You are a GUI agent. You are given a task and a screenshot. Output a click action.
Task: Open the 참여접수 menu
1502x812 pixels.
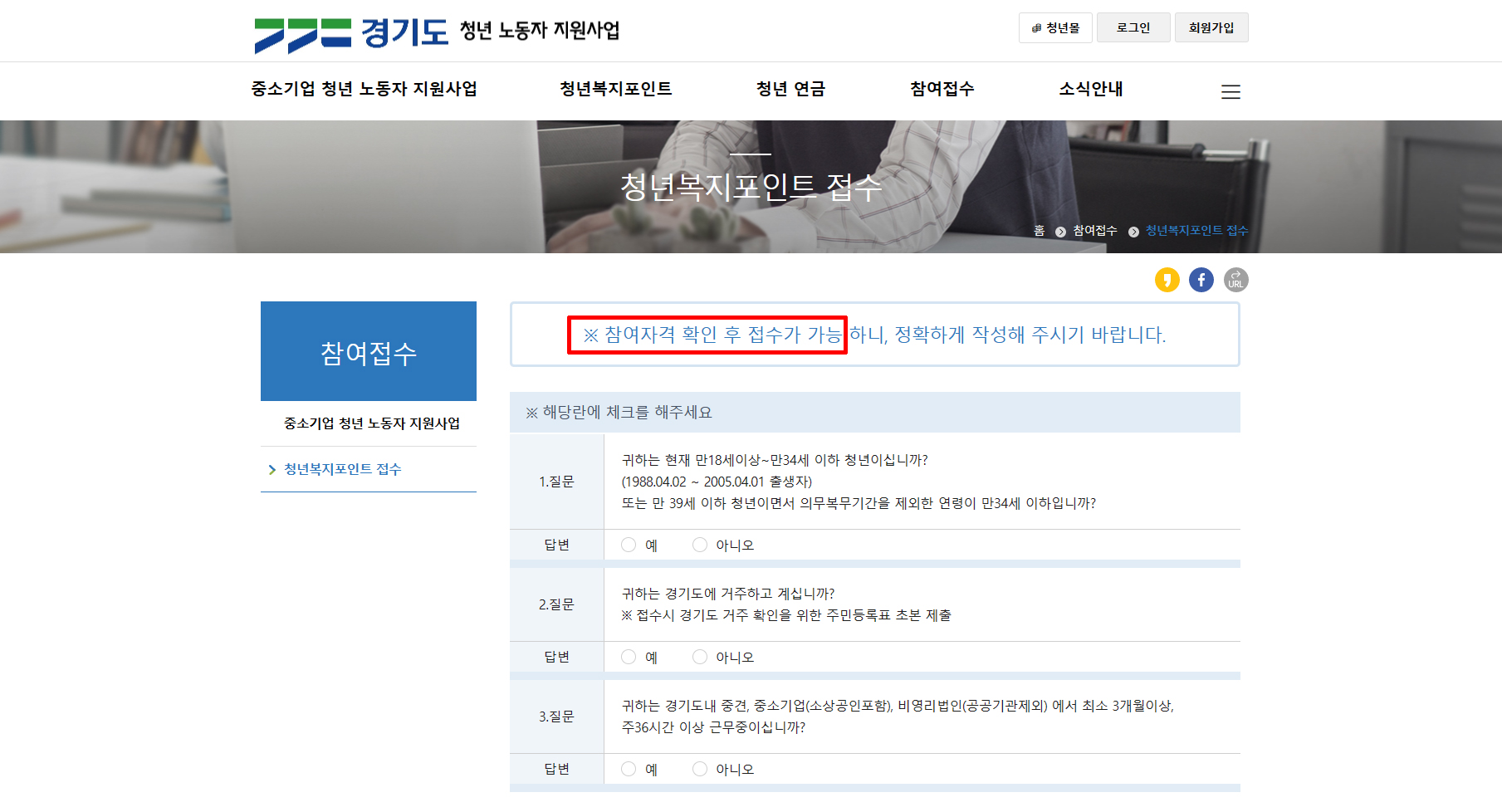point(941,89)
